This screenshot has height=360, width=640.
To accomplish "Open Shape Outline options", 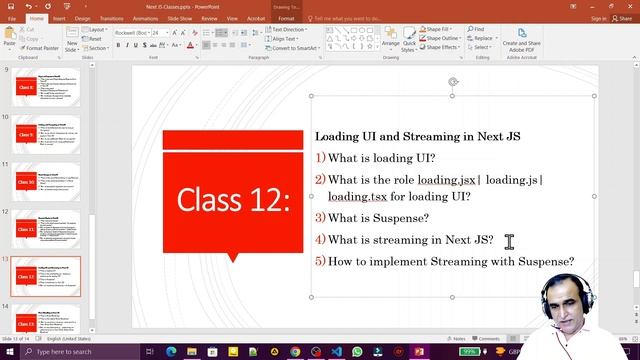I will (x=440, y=38).
